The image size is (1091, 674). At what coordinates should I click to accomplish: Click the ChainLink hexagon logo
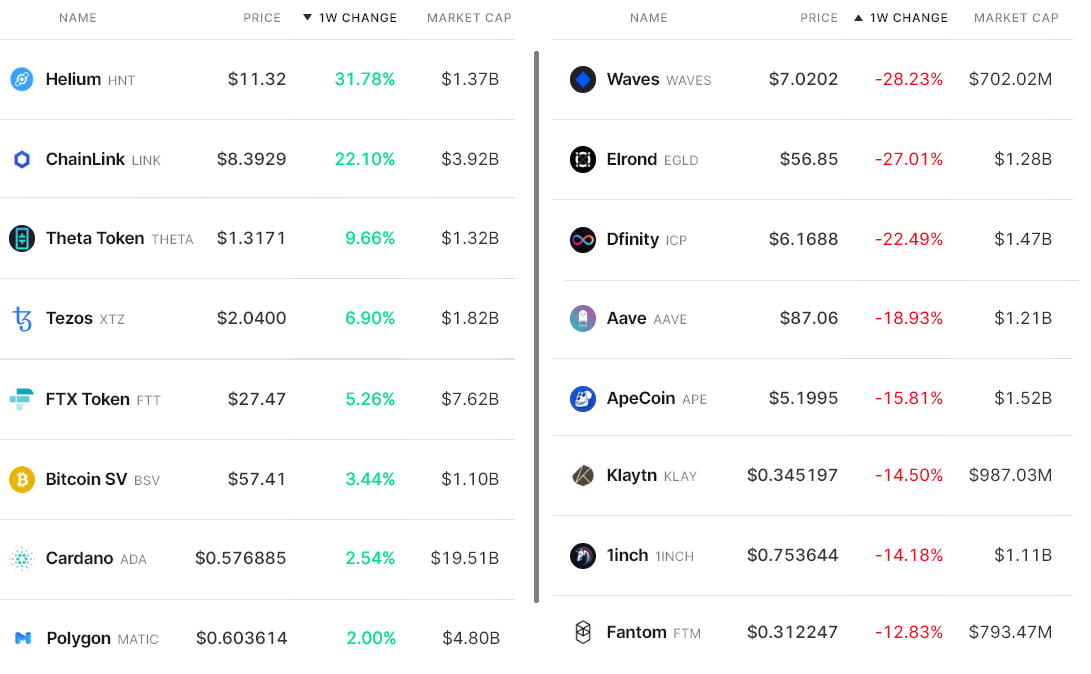(22, 159)
